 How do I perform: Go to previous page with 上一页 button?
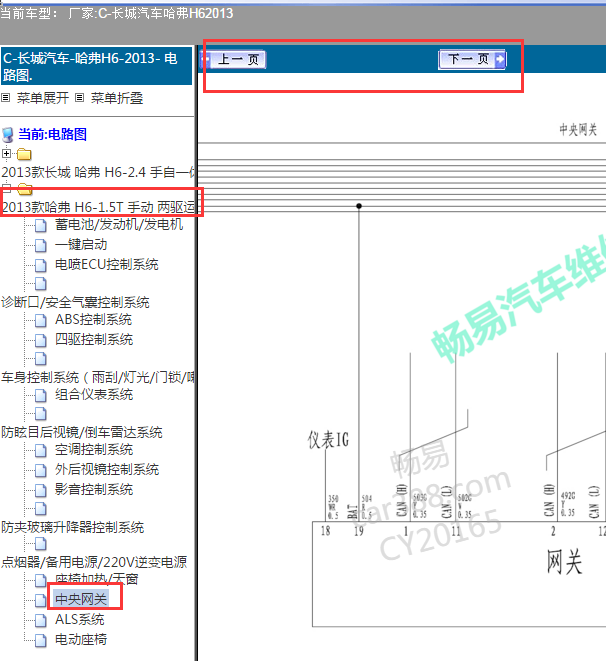point(234,59)
